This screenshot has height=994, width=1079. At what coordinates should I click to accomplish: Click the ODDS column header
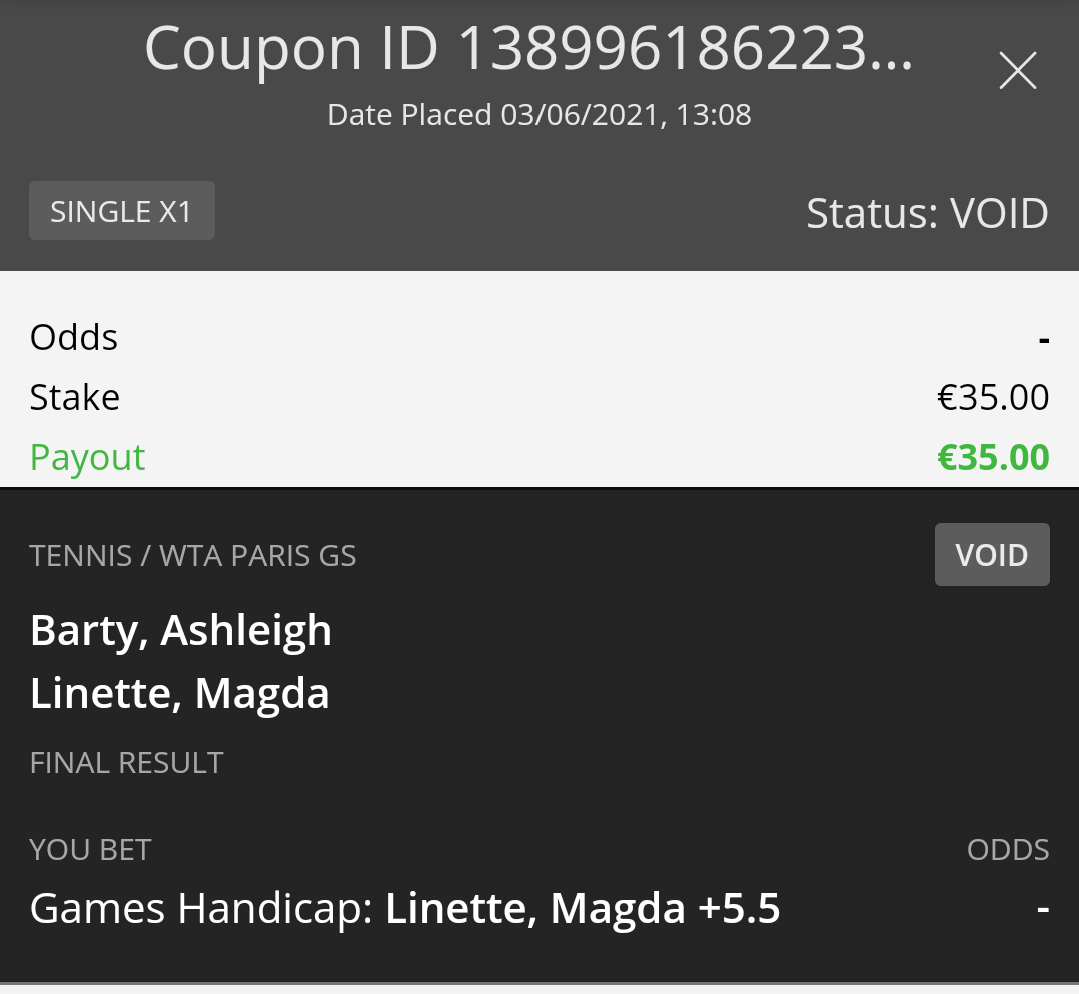click(x=1008, y=850)
